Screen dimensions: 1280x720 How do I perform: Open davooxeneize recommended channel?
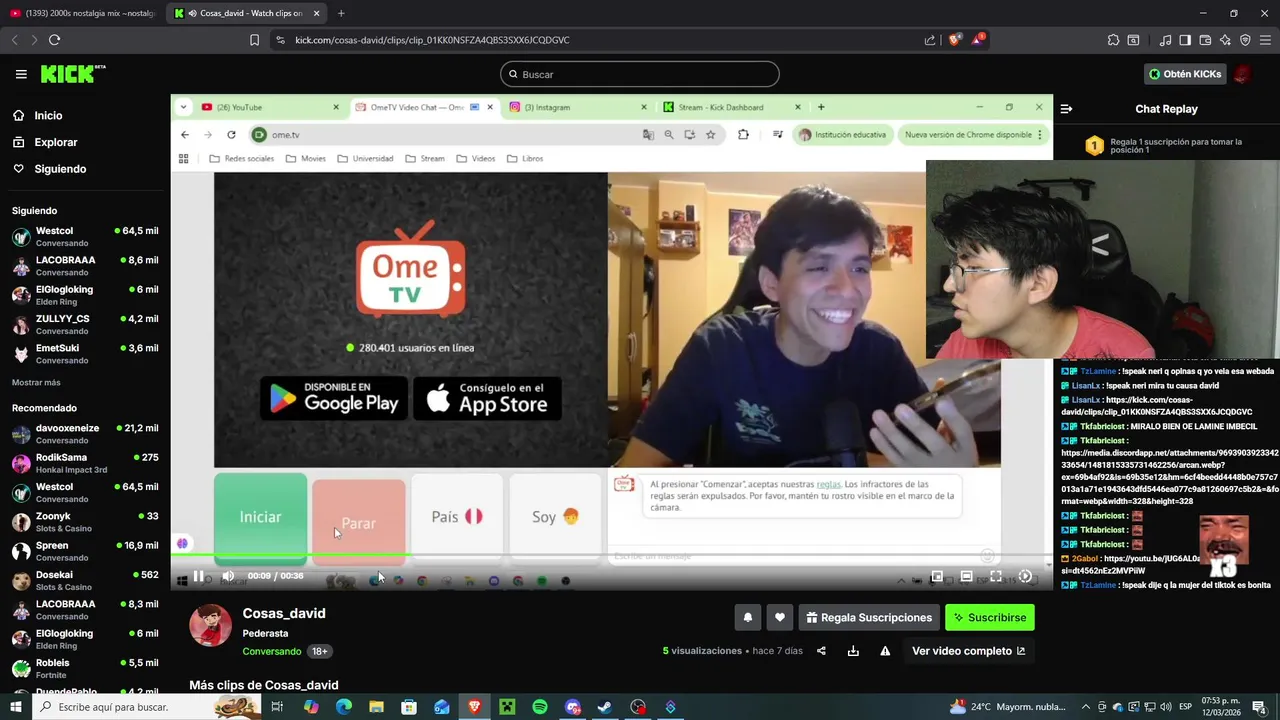pyautogui.click(x=85, y=434)
